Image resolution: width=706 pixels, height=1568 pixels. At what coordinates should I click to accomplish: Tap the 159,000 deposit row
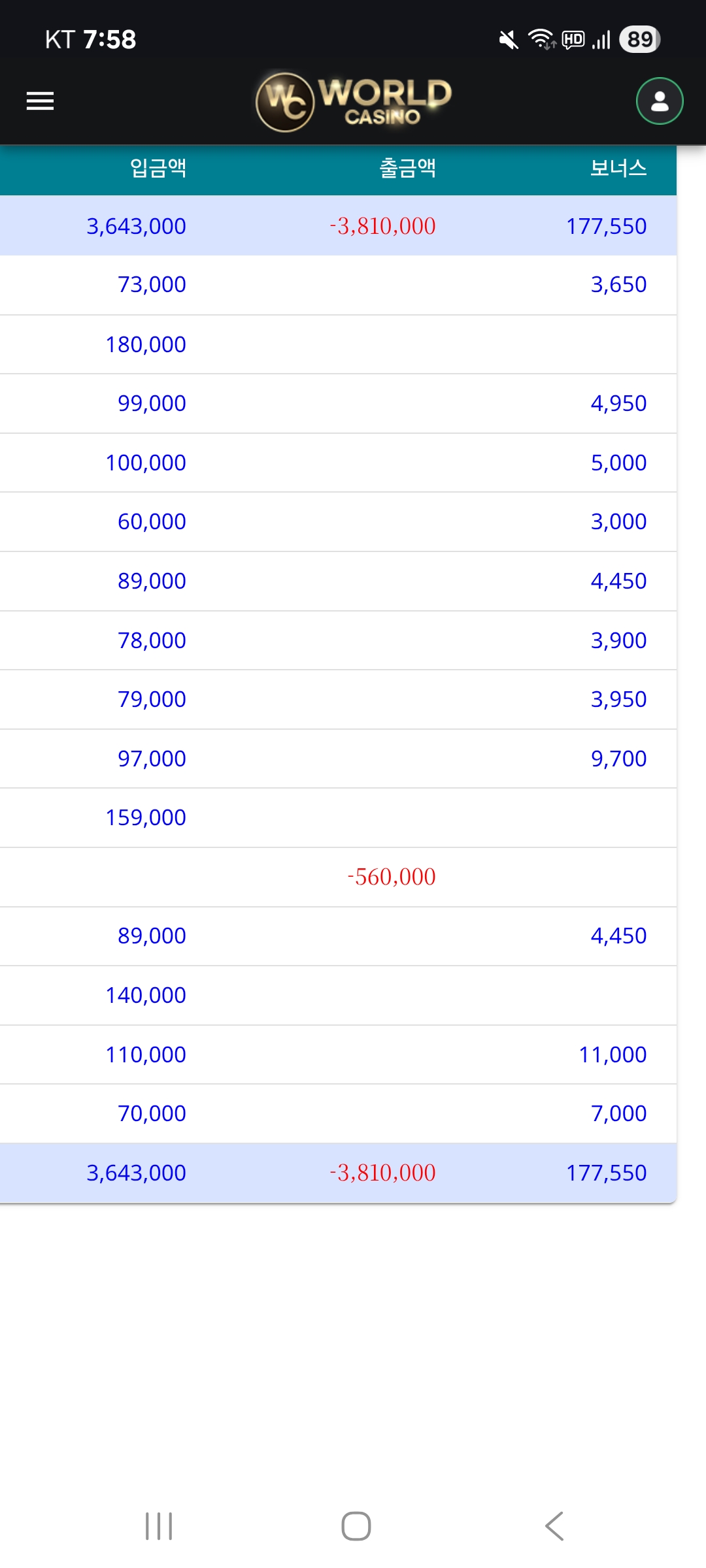(x=146, y=817)
